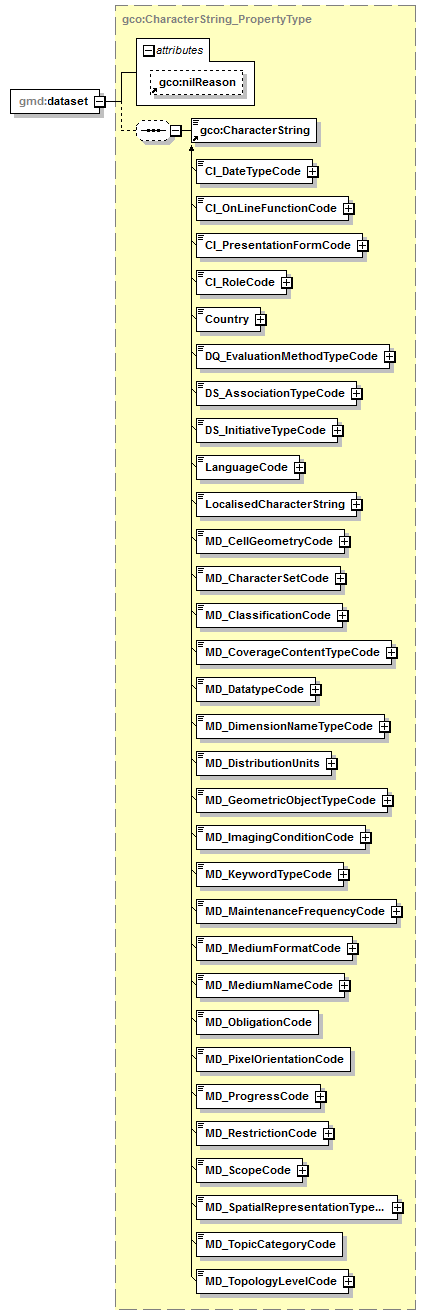Expand MD_CharacterSetCode element
Image resolution: width=426 pixels, height=1315 pixels.
pos(341,578)
